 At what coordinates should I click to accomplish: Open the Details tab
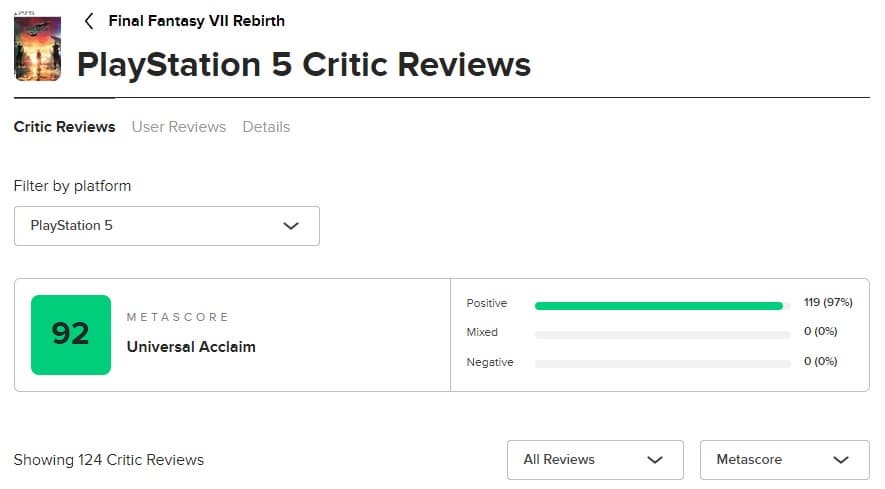click(266, 127)
